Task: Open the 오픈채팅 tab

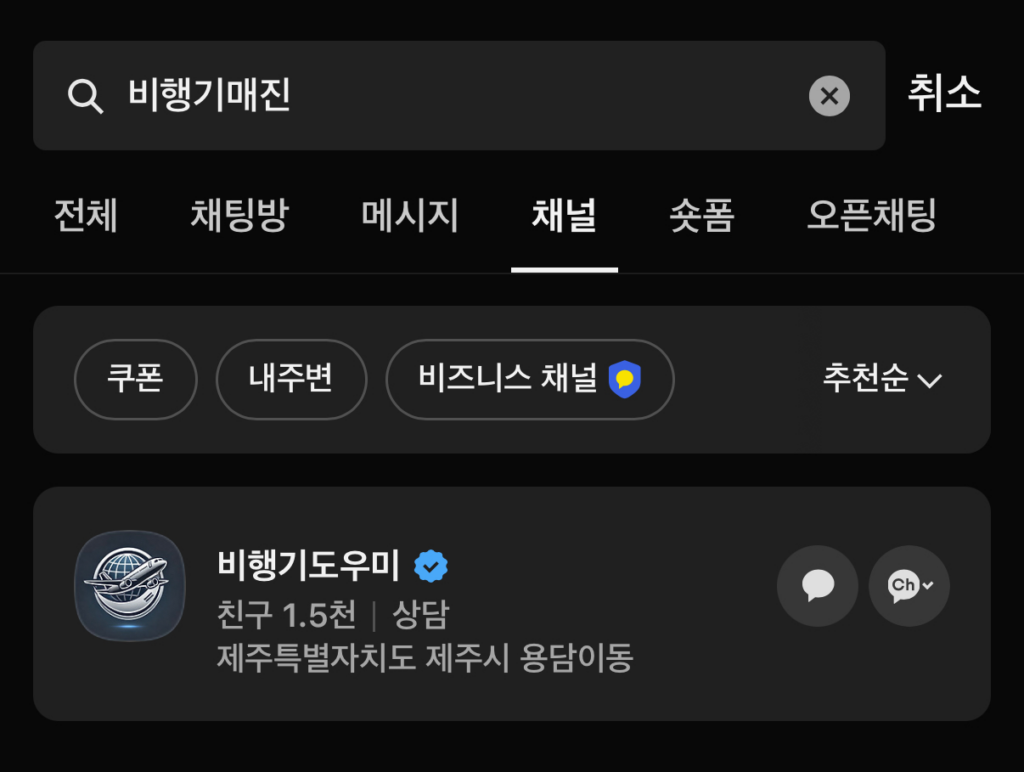Action: 871,215
